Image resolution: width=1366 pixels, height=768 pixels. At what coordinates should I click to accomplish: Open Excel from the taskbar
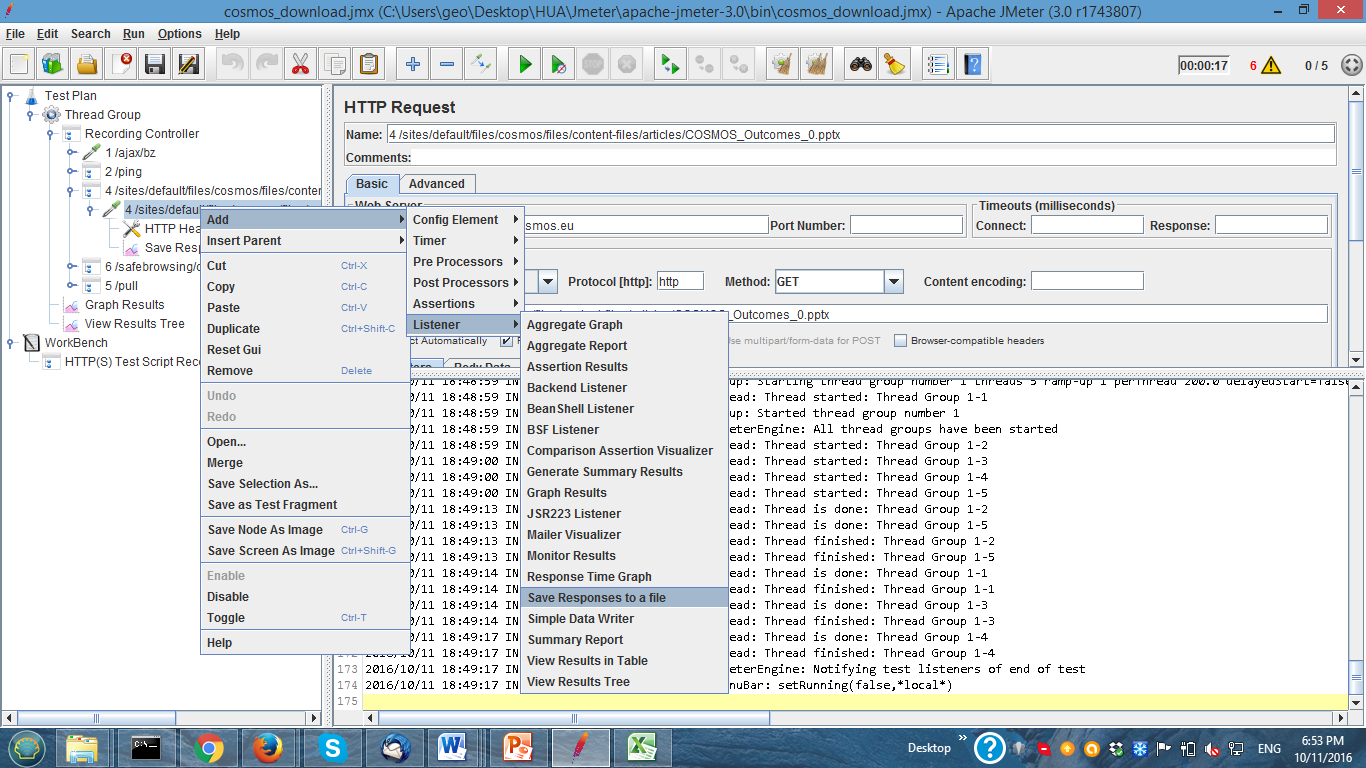click(641, 748)
